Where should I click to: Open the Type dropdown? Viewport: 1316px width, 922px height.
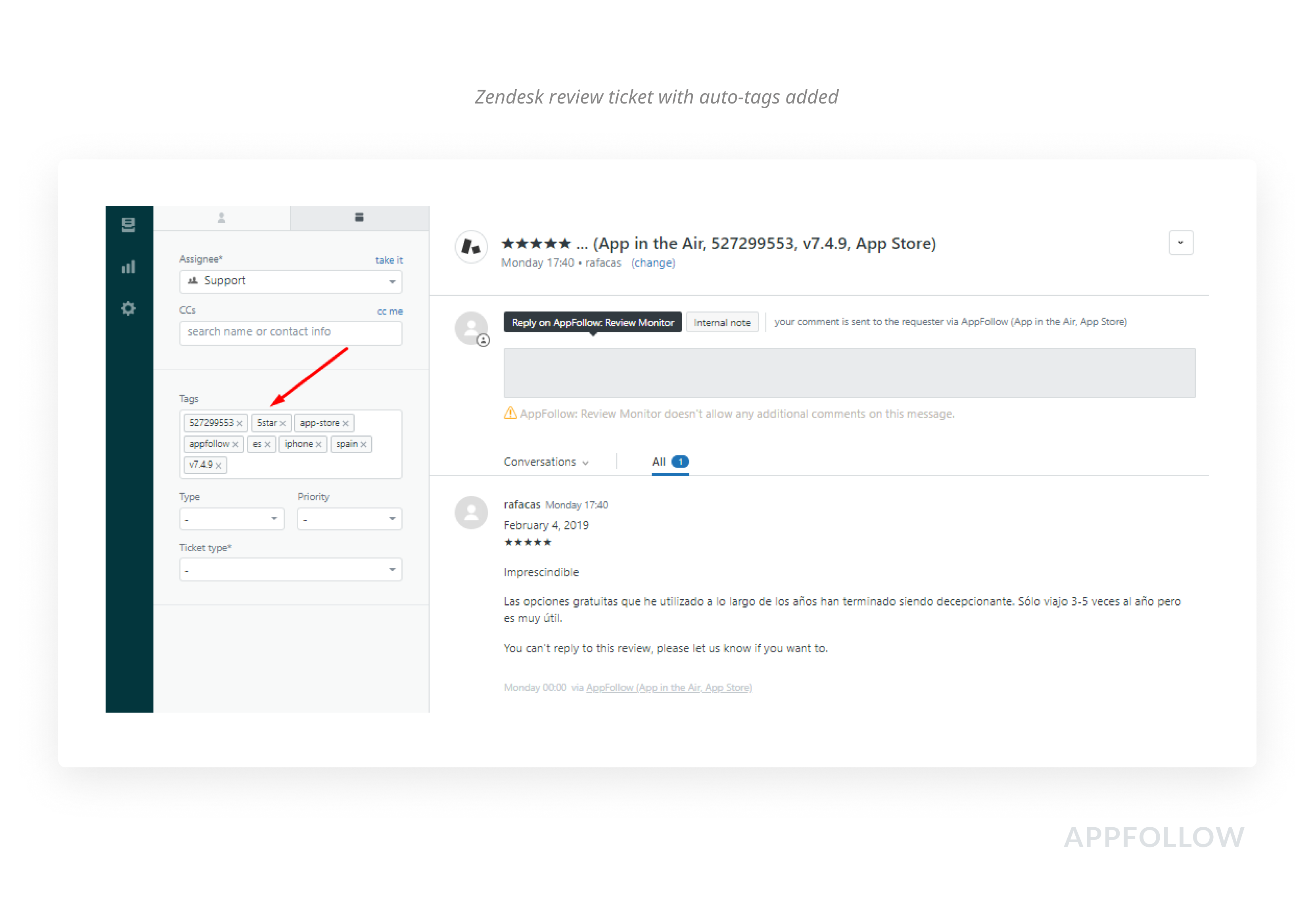click(x=232, y=519)
